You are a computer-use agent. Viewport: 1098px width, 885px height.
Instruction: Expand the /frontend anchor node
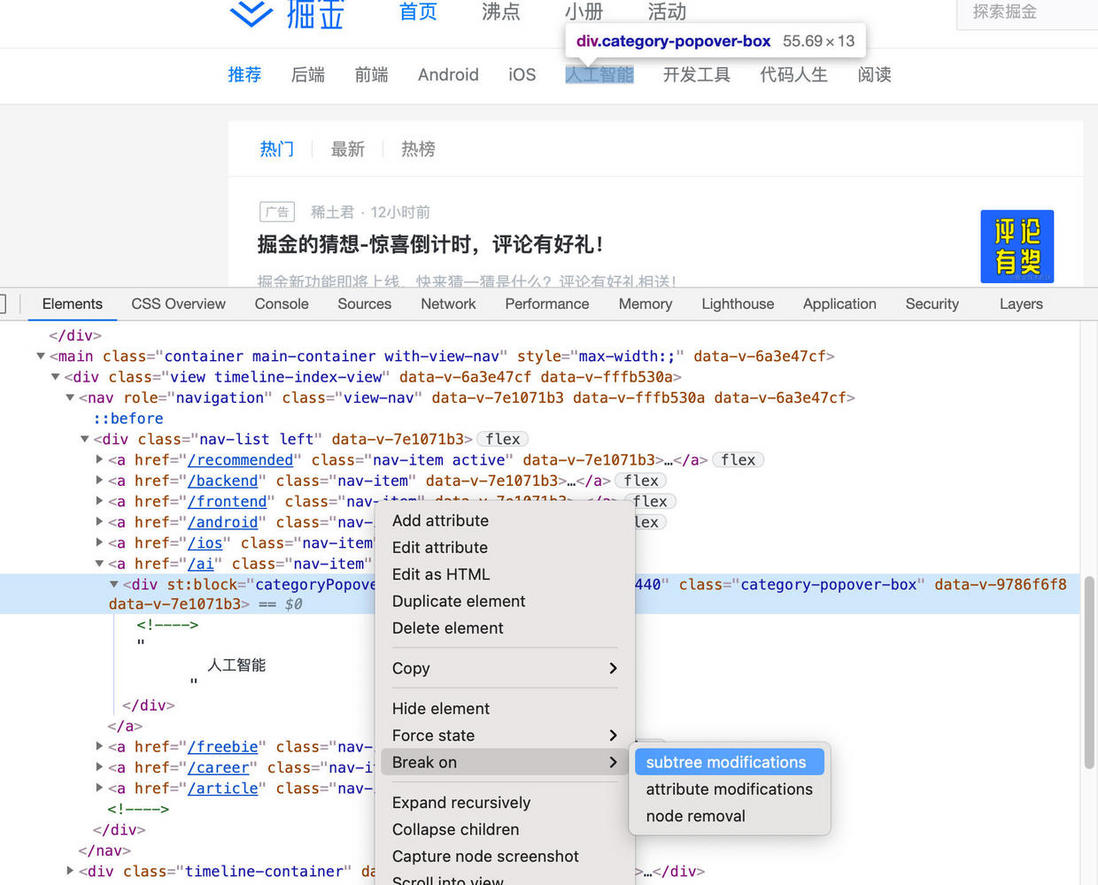[99, 501]
